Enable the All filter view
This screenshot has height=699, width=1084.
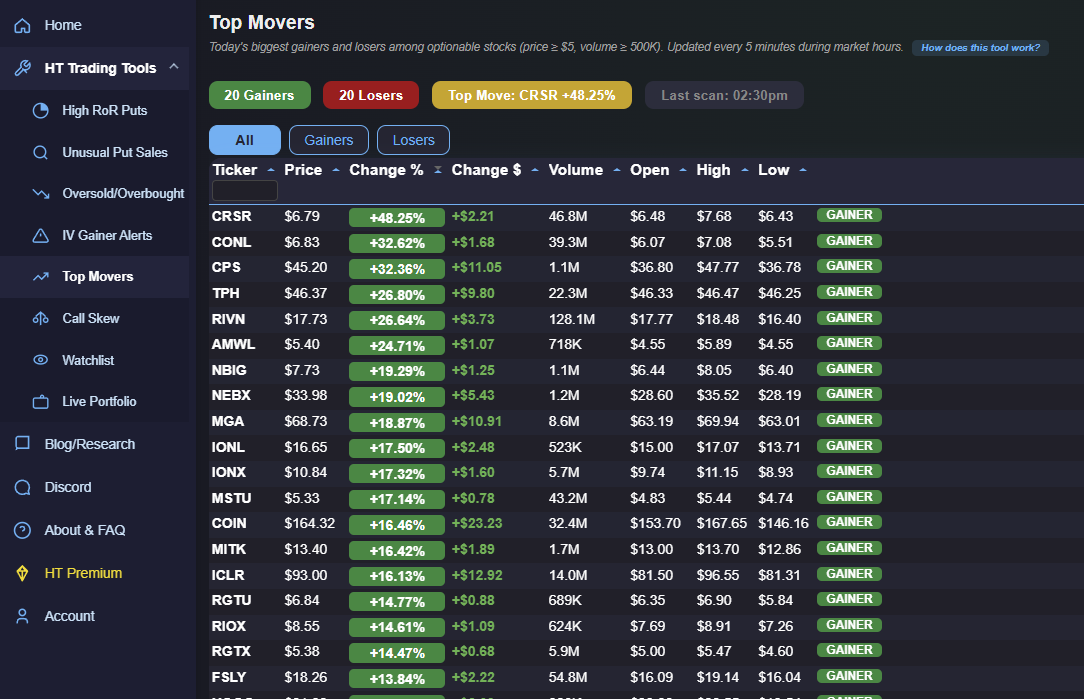click(244, 139)
